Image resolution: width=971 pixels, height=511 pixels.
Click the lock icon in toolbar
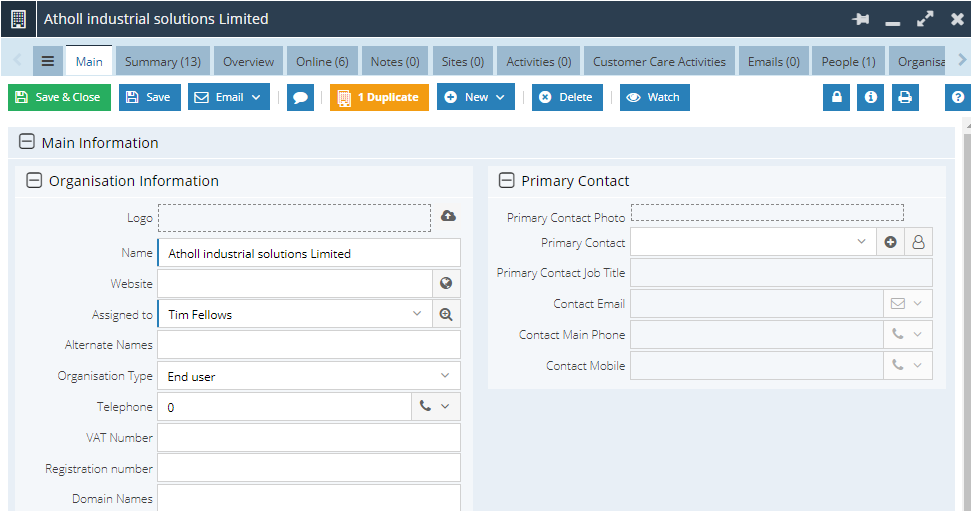pyautogui.click(x=836, y=98)
